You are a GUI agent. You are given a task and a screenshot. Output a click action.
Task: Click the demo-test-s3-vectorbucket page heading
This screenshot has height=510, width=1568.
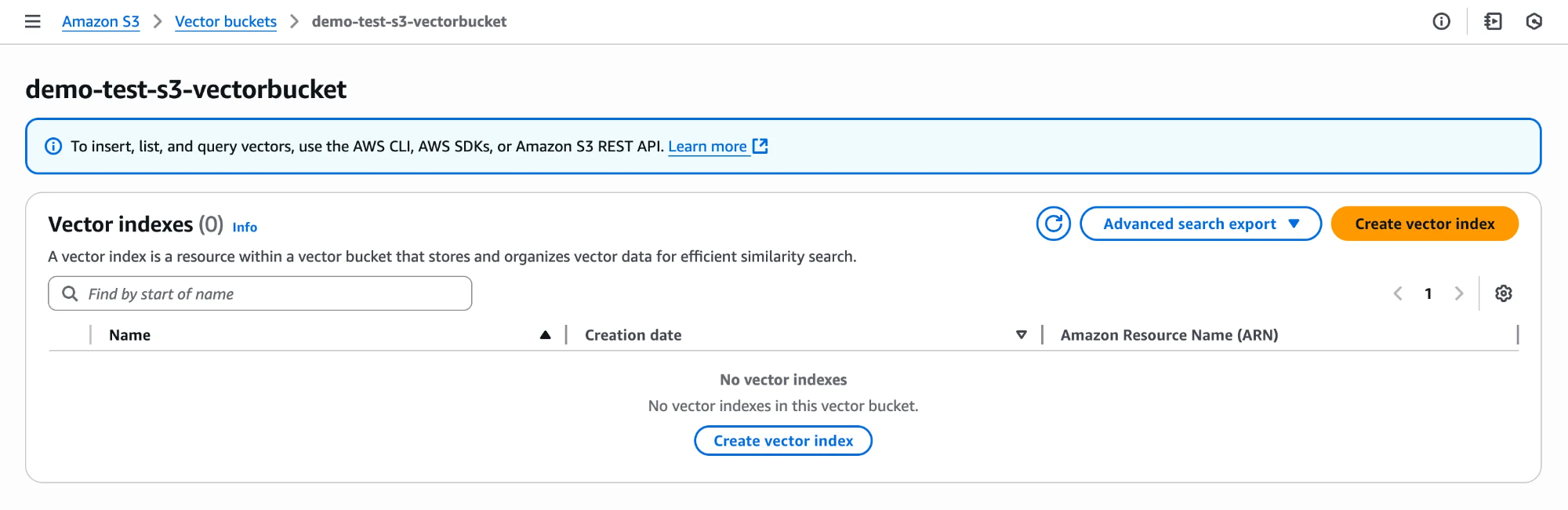pyautogui.click(x=186, y=89)
